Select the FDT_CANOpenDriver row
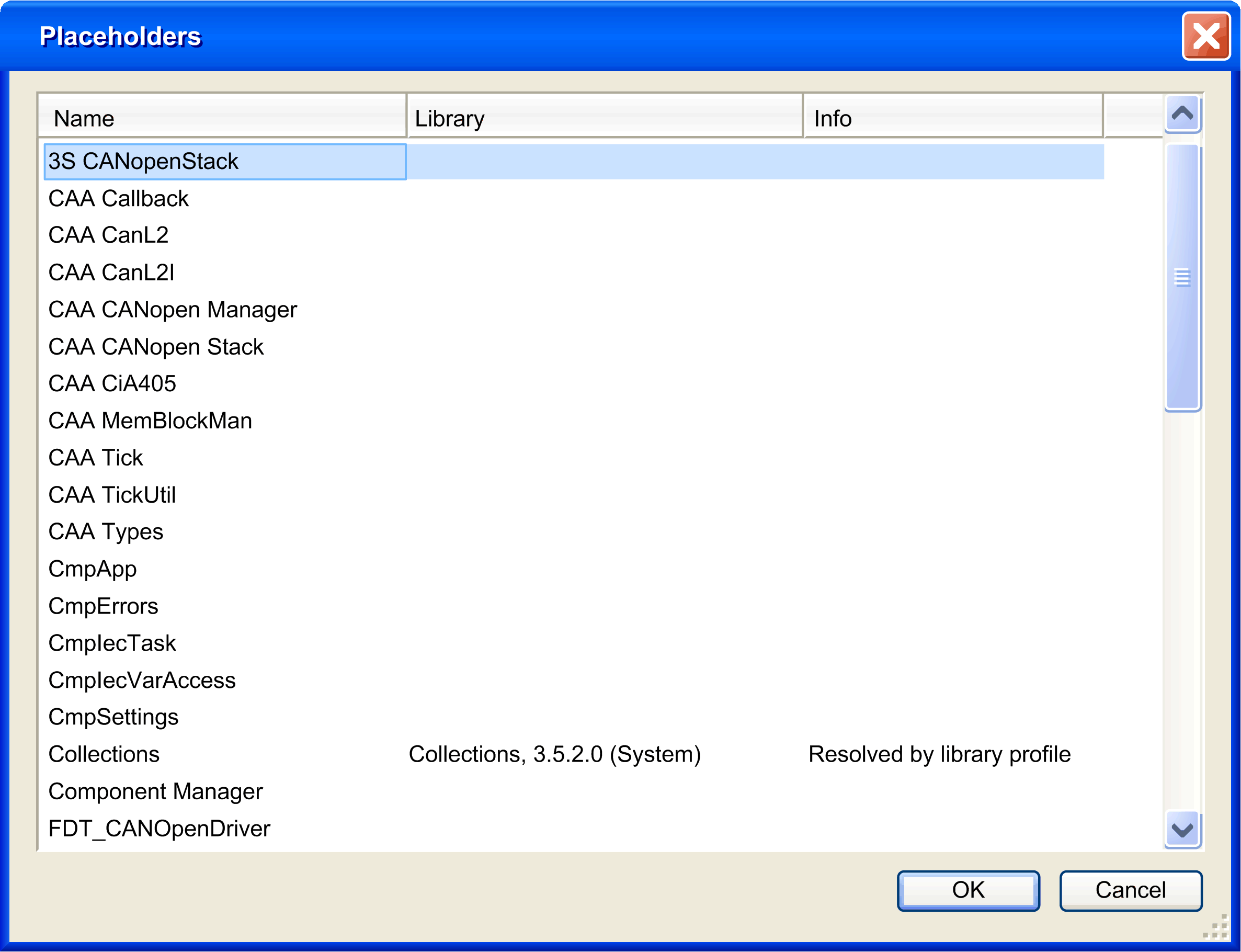The width and height of the screenshot is (1241, 952). (574, 829)
